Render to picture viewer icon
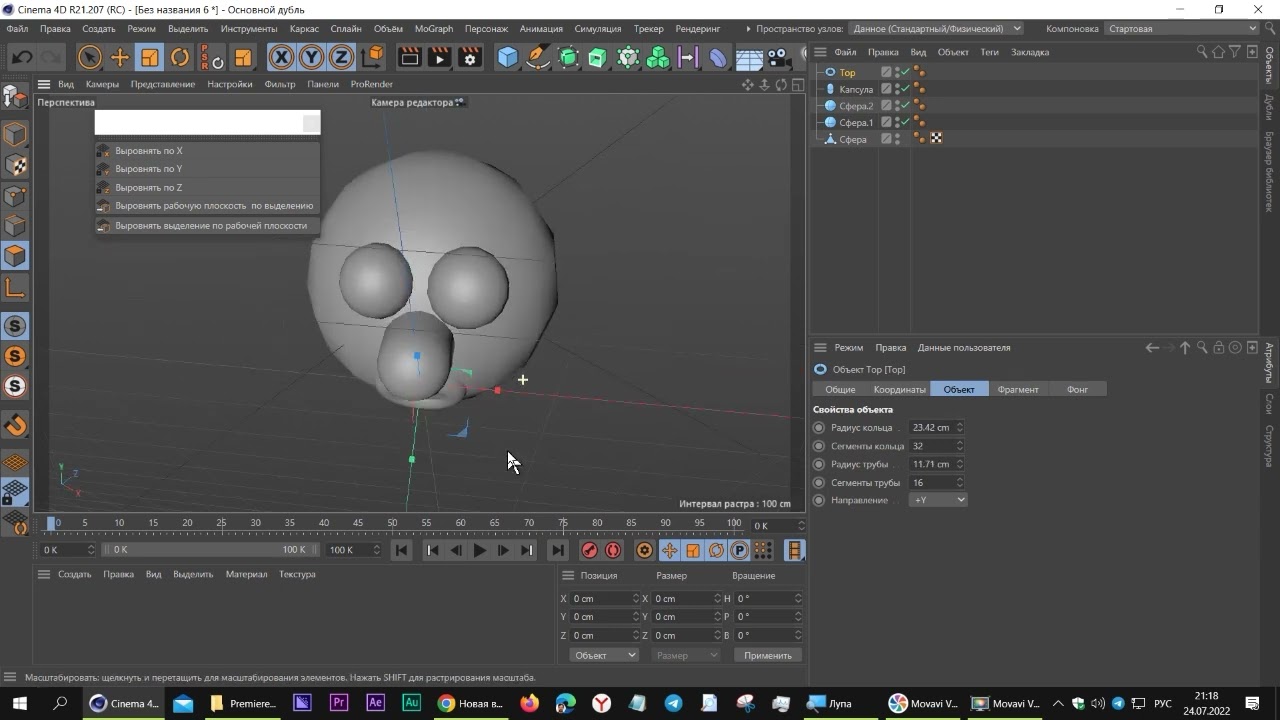 coord(440,58)
